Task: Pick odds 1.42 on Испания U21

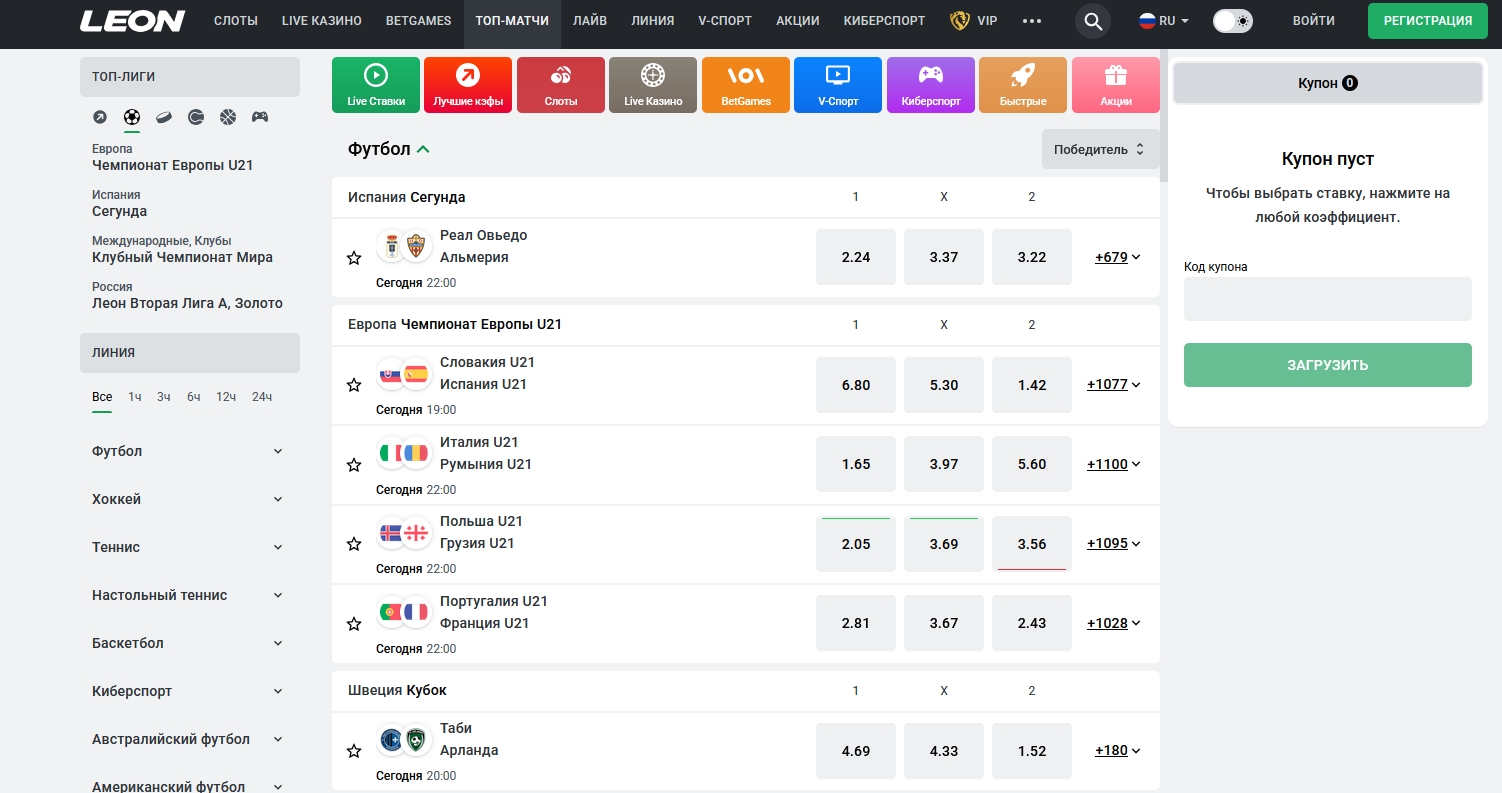Action: 1032,385
